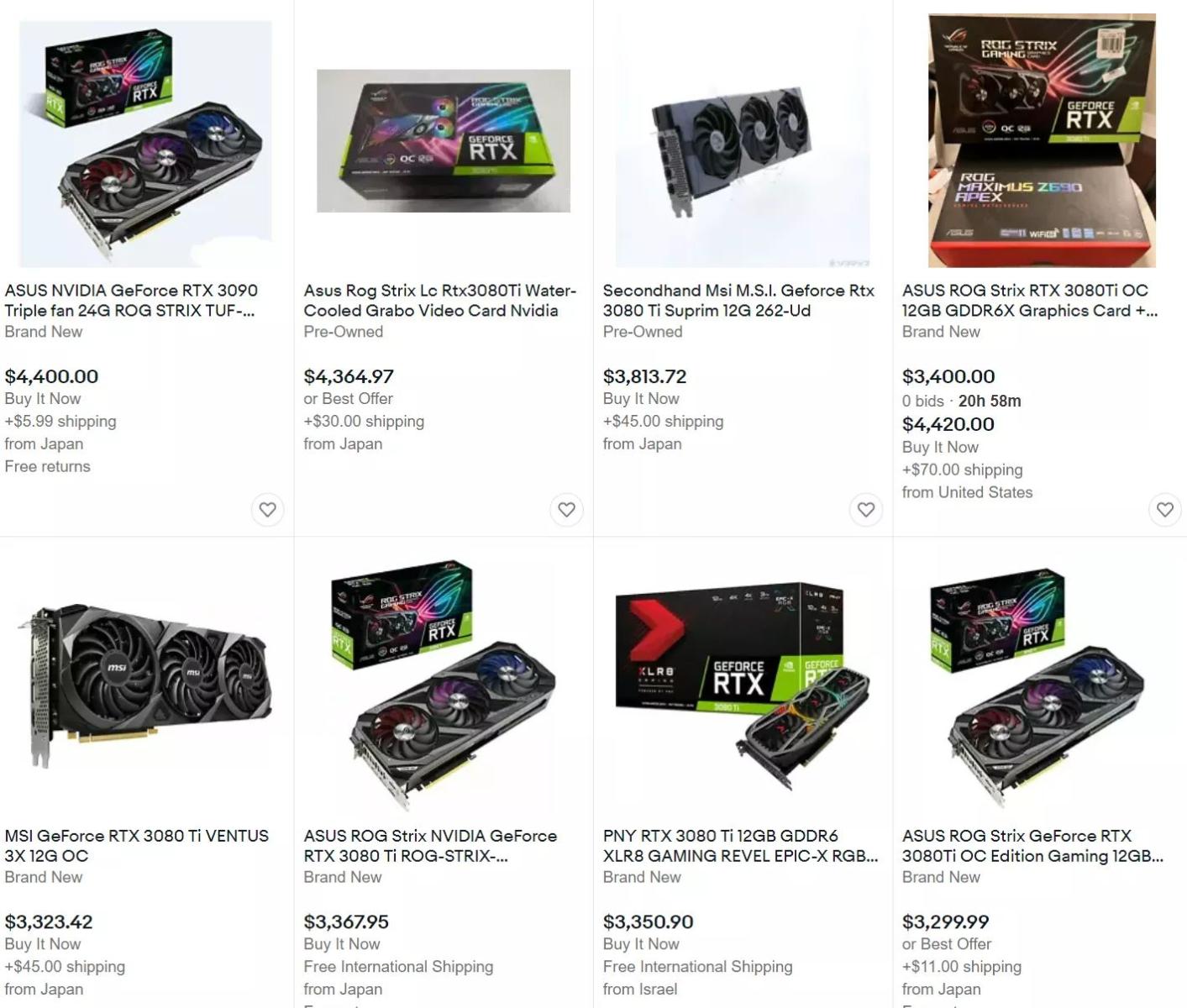View ROG Maximus Z690 Apex bundle photo
This screenshot has width=1187, height=1008.
click(1042, 140)
